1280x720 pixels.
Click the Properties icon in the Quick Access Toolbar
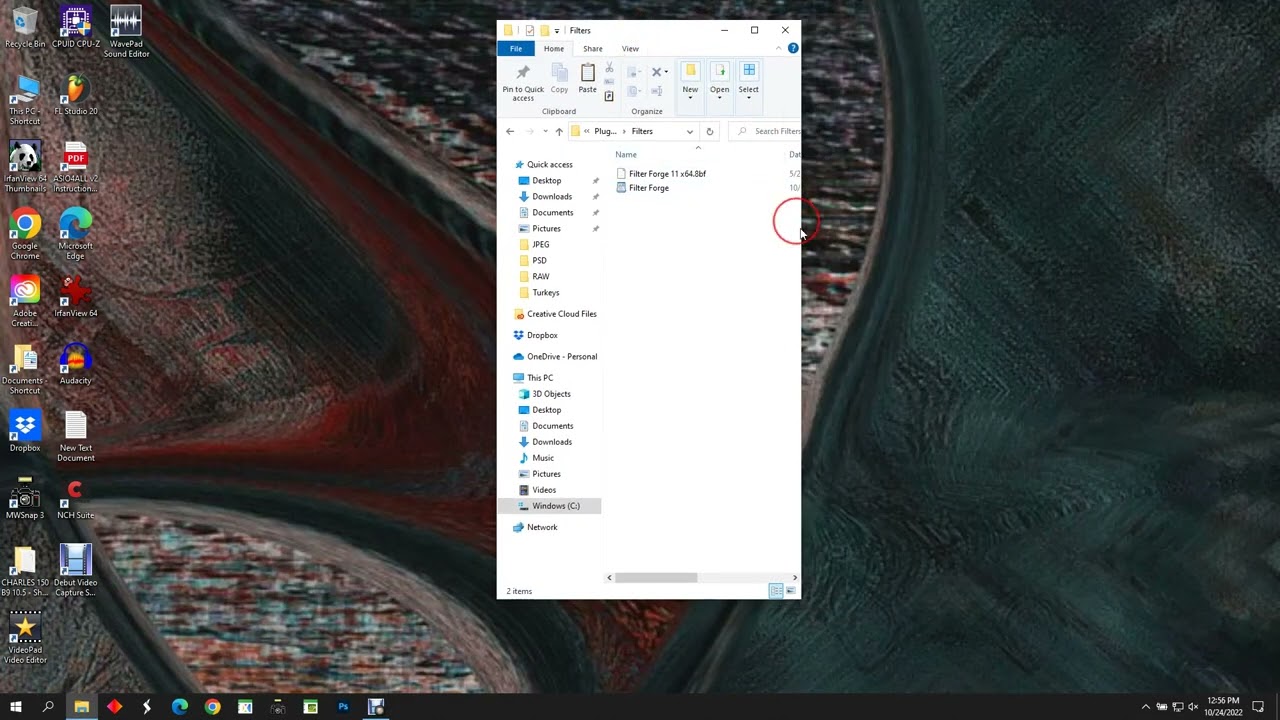(x=530, y=30)
